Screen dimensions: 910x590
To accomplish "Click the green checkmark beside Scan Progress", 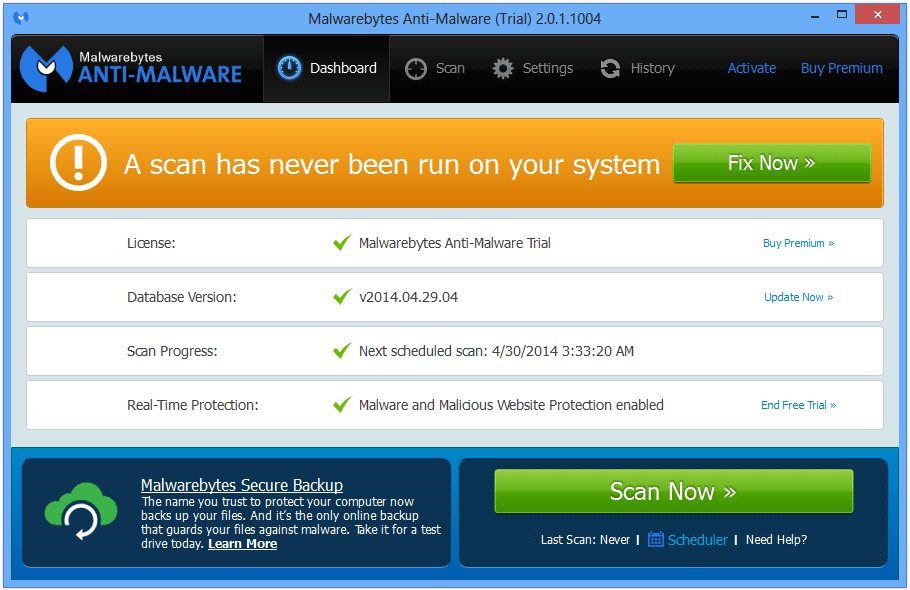I will tap(342, 350).
